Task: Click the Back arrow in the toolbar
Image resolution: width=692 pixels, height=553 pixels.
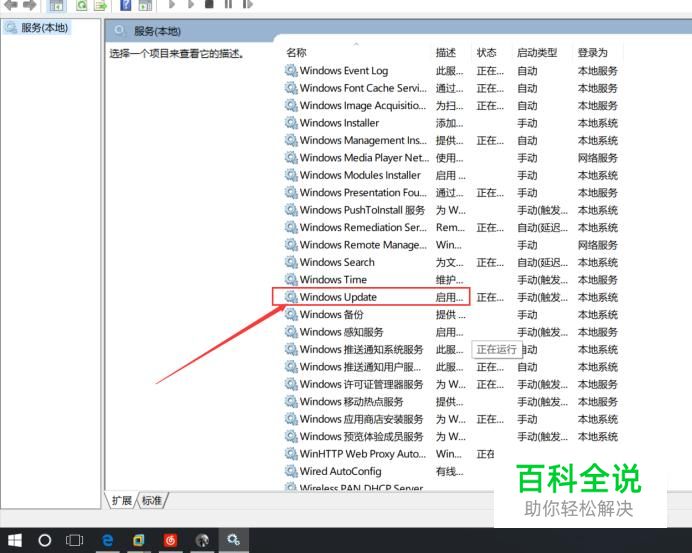Action: pos(10,4)
